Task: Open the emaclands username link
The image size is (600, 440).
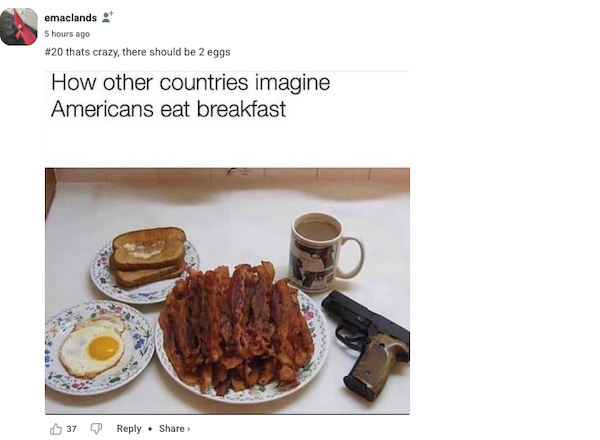Action: pos(70,18)
